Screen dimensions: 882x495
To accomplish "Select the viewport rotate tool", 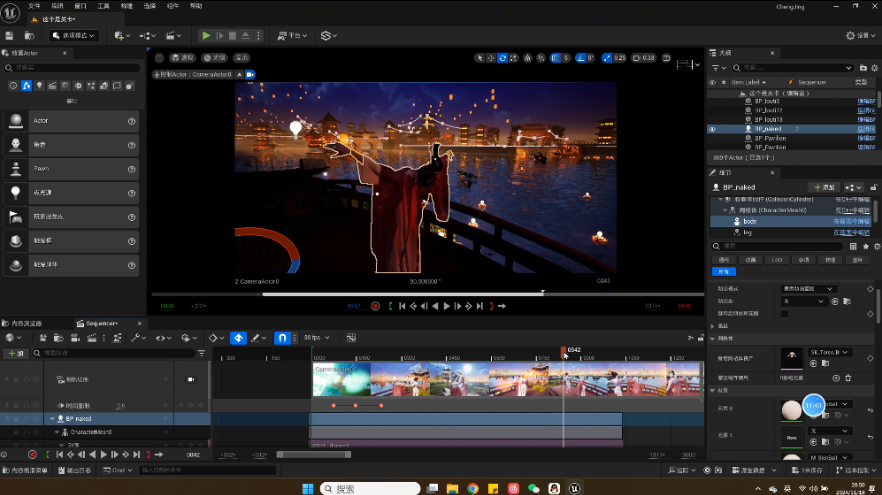I will [502, 57].
